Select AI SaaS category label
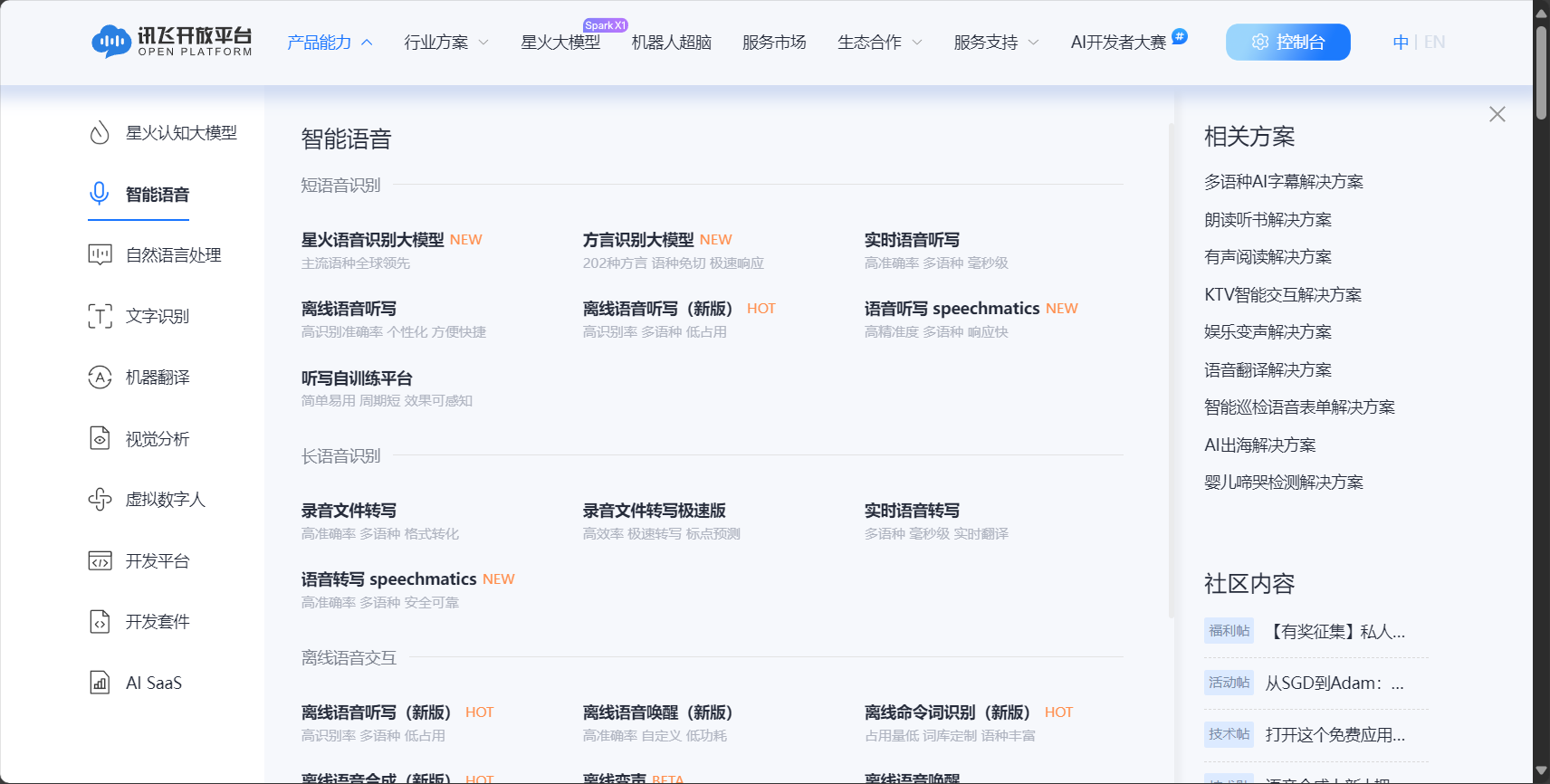The image size is (1550, 784). pos(154,683)
